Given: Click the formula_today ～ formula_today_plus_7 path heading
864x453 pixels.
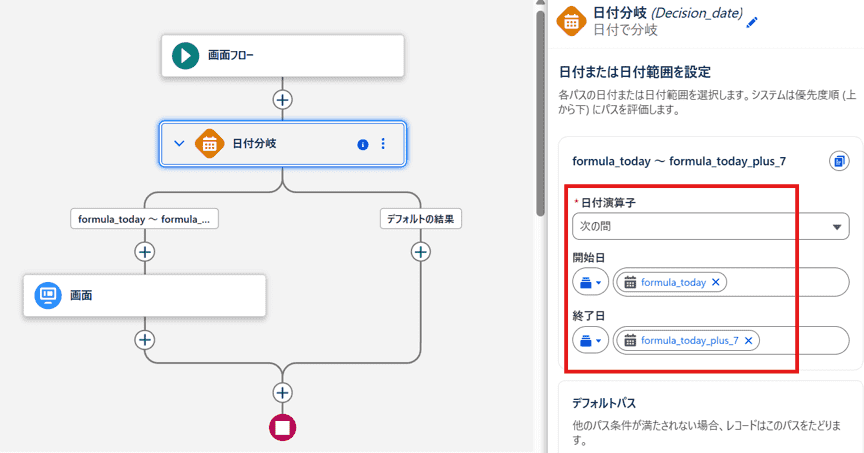Looking at the screenshot, I should 679,161.
